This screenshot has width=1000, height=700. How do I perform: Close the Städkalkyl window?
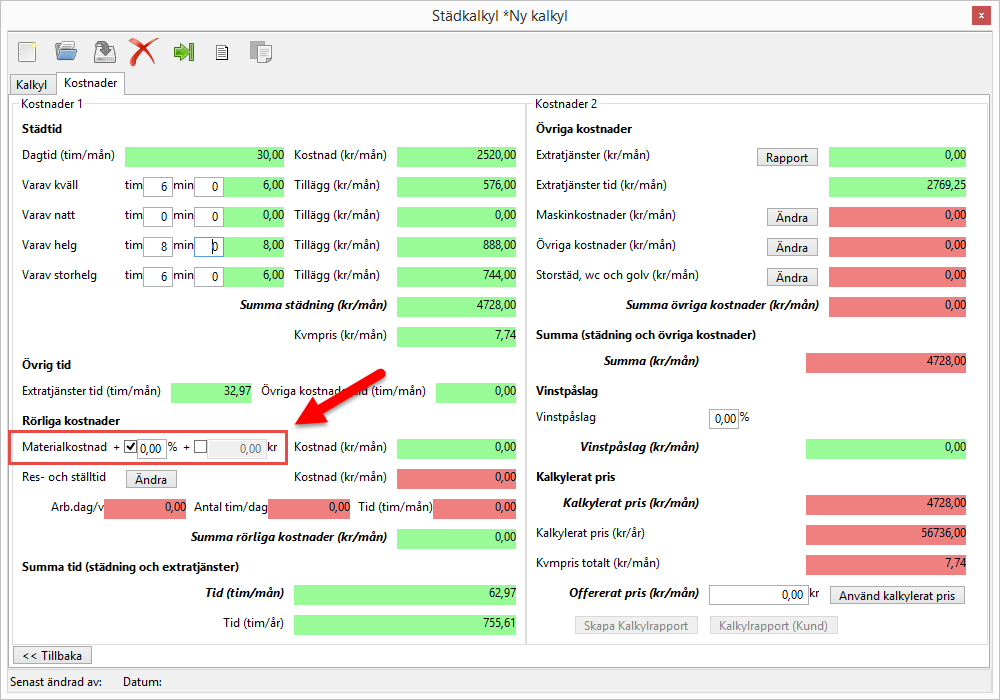[982, 15]
